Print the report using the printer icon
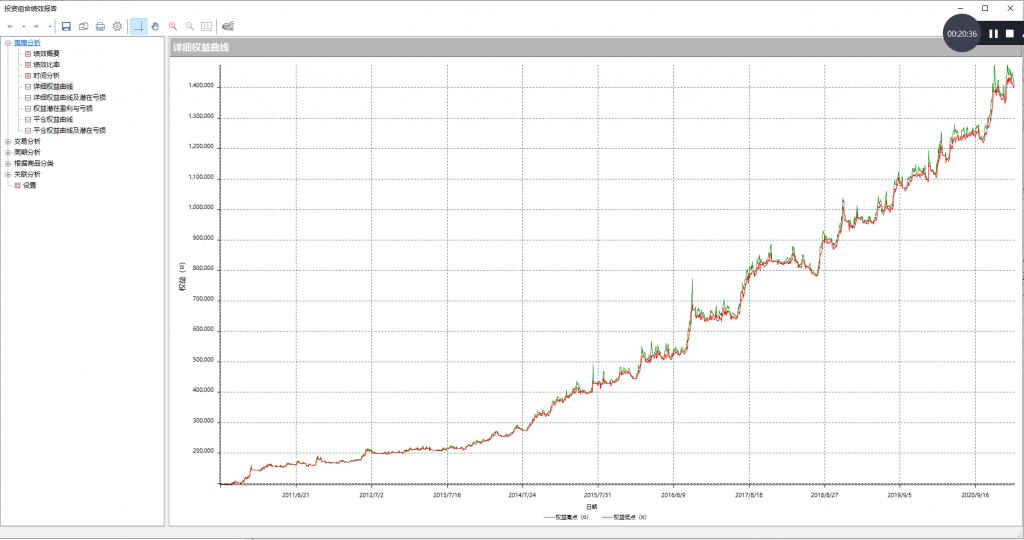 100,26
